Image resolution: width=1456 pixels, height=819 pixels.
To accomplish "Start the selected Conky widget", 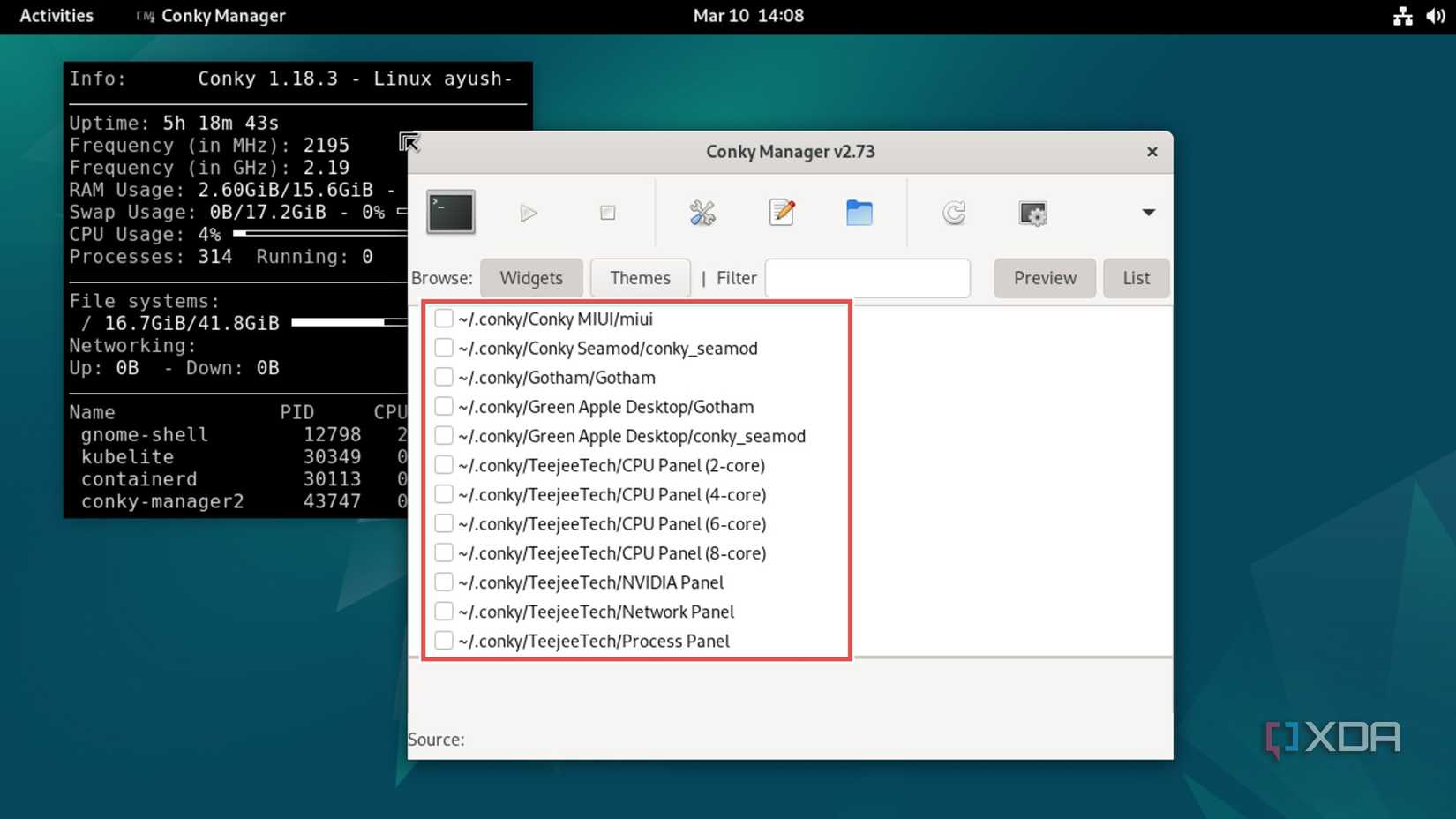I will pyautogui.click(x=529, y=213).
